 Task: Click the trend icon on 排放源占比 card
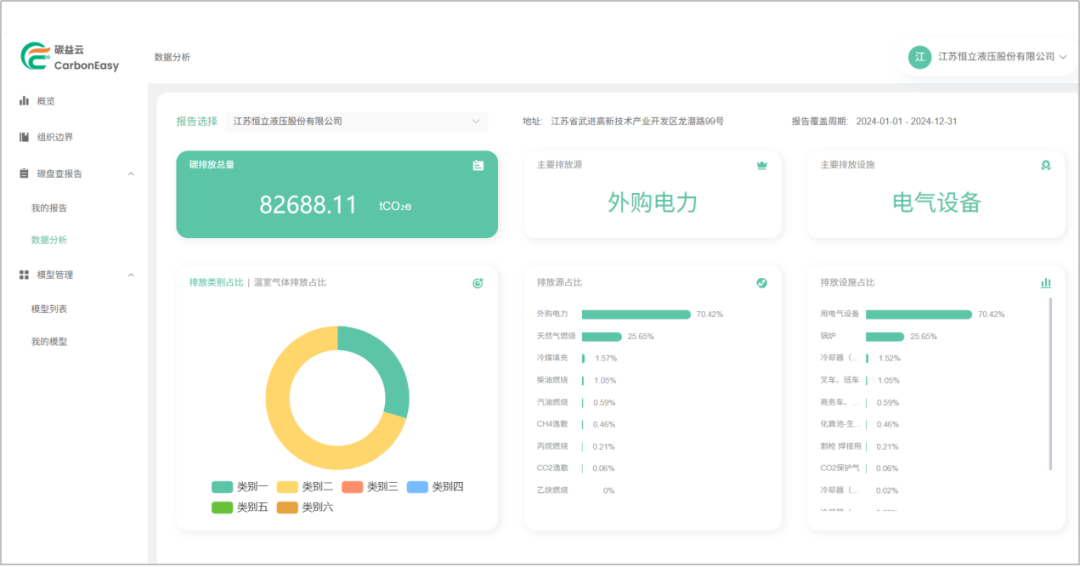[x=762, y=283]
